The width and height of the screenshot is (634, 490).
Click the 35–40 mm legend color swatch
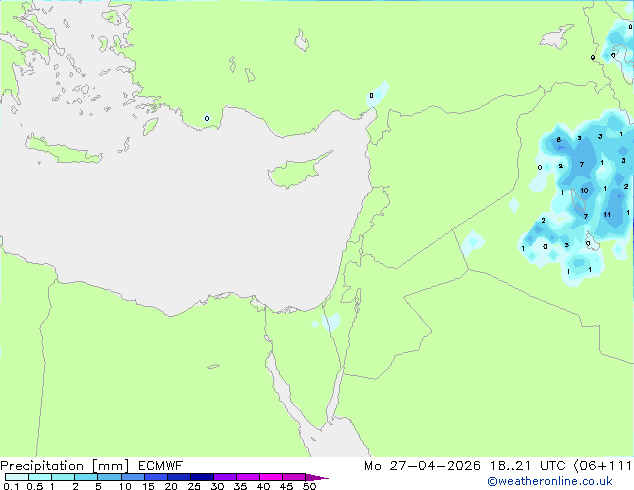(247, 477)
